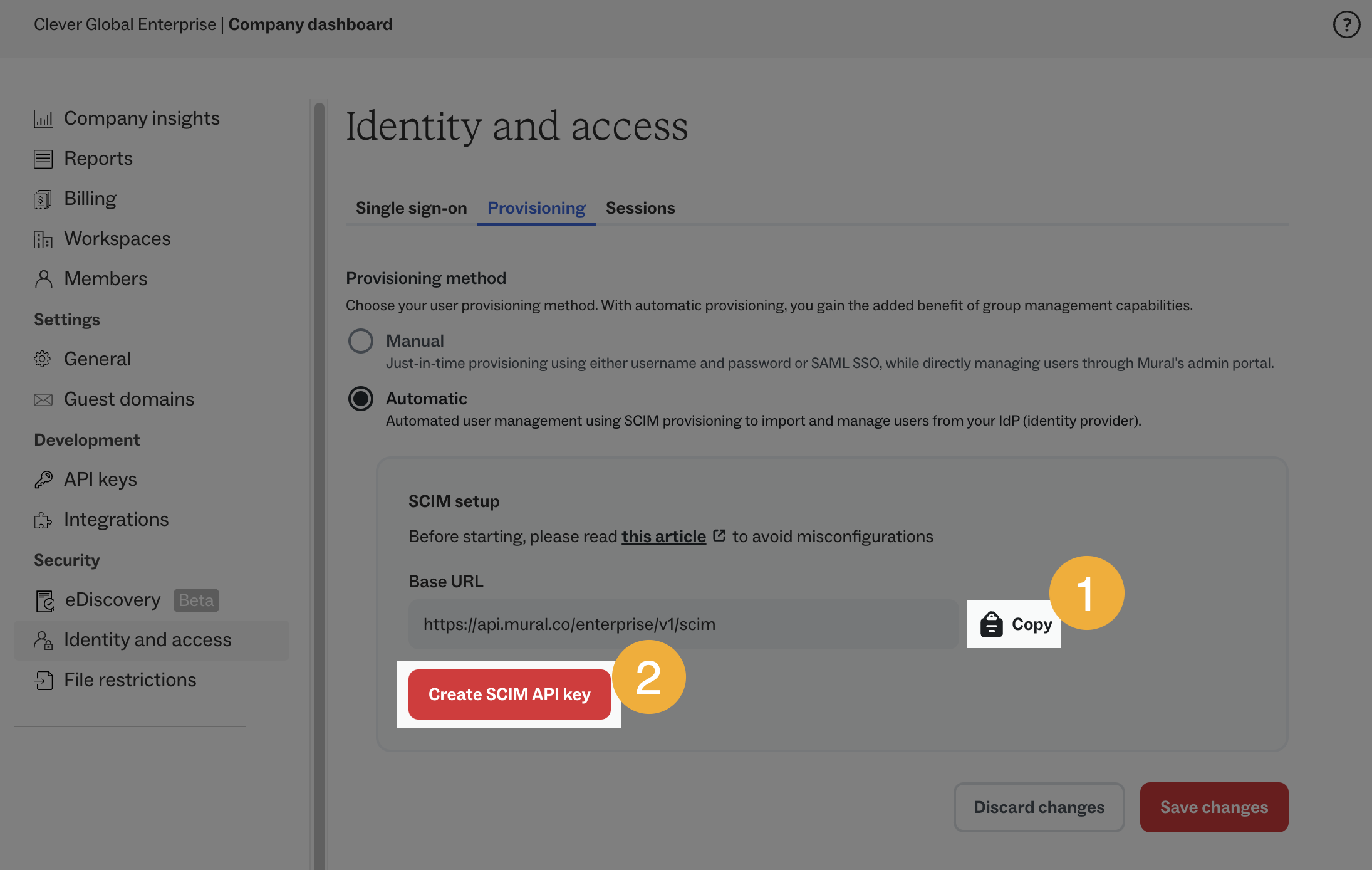This screenshot has width=1372, height=870.
Task: Click the clipboard icon in Copy button
Action: (x=991, y=624)
